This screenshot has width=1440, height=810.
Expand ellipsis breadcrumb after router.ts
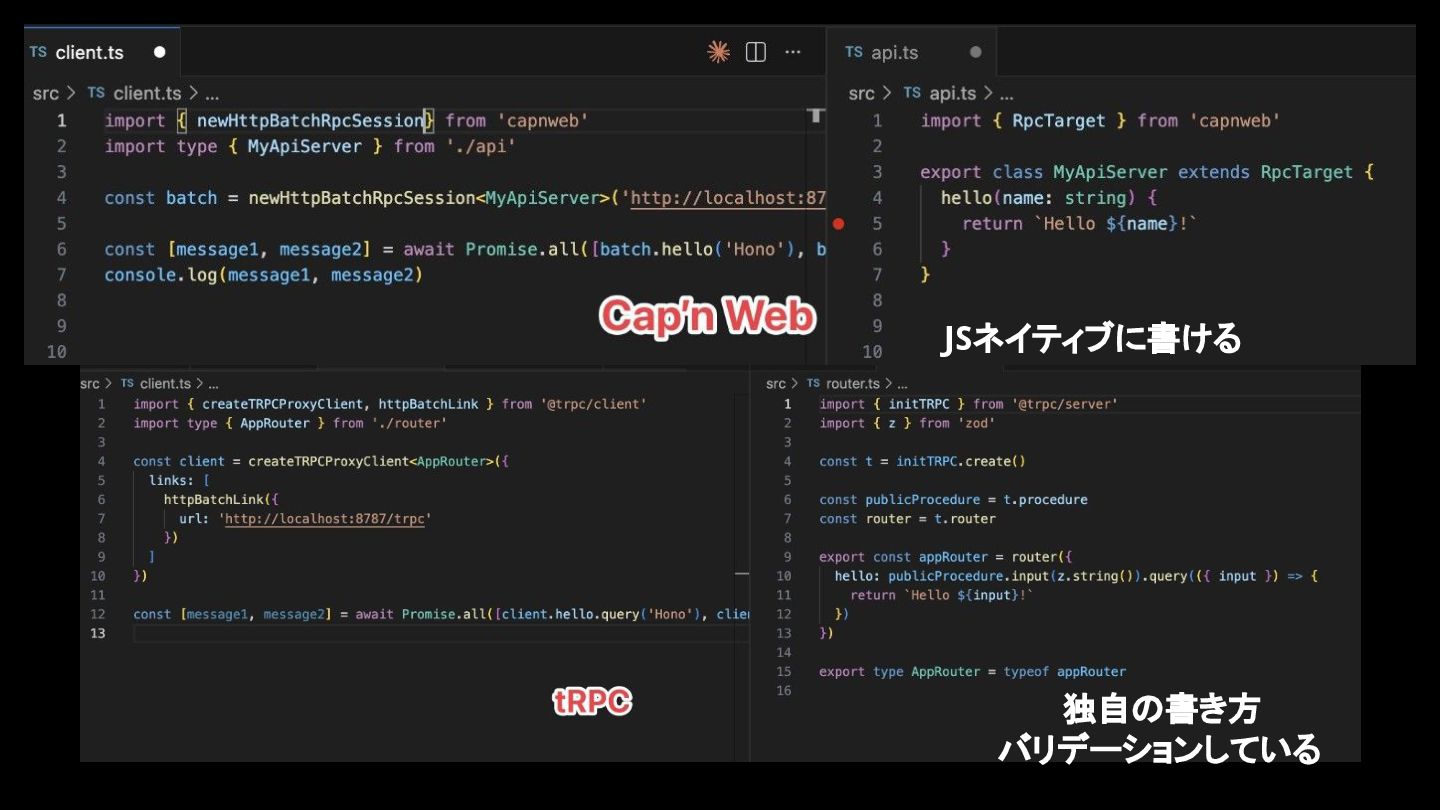tap(902, 384)
